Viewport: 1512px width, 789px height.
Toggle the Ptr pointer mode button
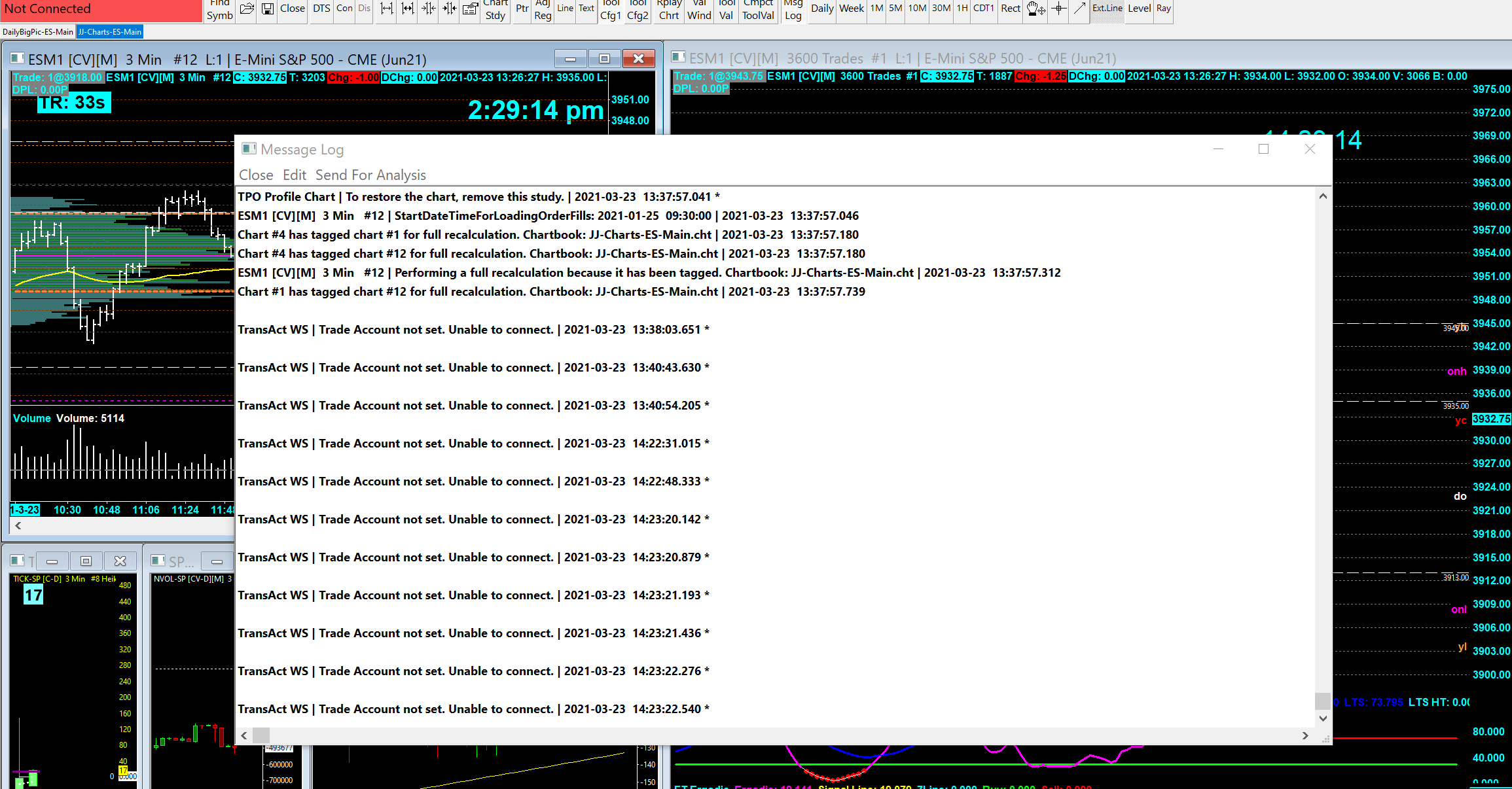click(x=522, y=9)
